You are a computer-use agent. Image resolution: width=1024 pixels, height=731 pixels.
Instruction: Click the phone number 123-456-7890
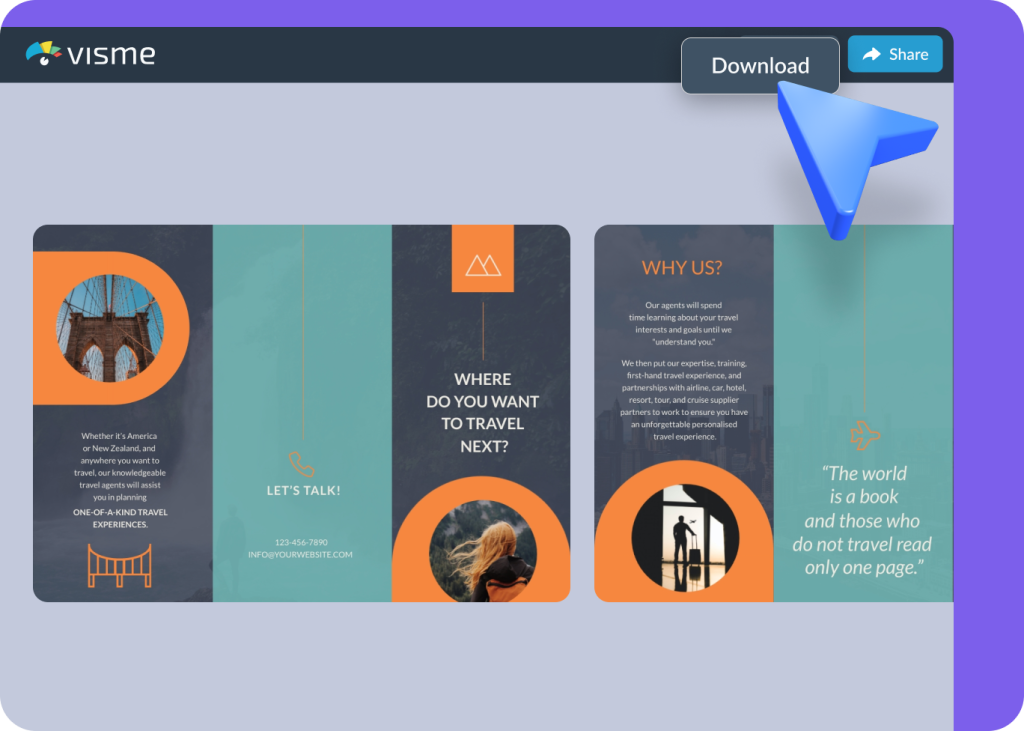click(302, 541)
